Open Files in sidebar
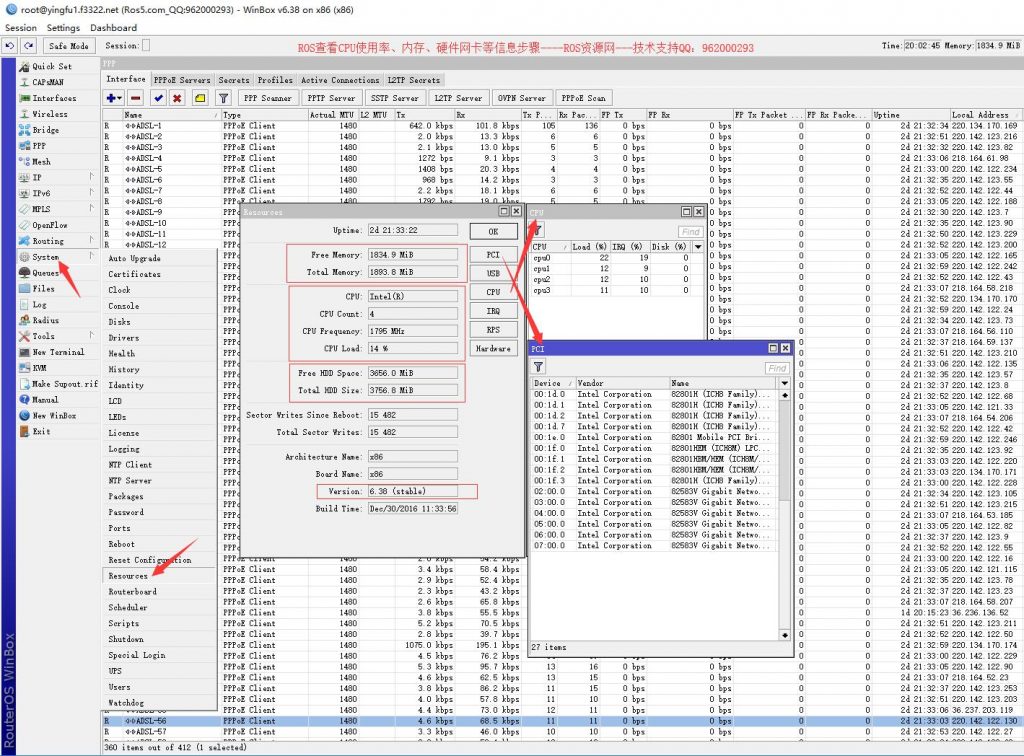The height and width of the screenshot is (756, 1024). pos(44,289)
